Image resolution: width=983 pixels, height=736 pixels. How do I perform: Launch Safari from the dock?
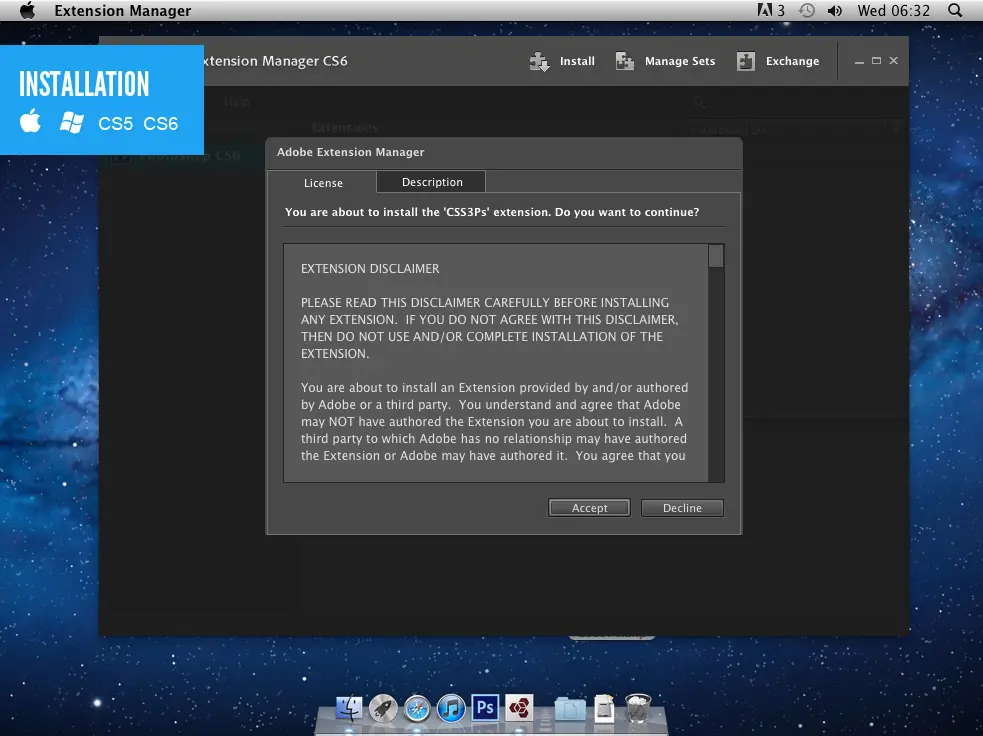[417, 708]
